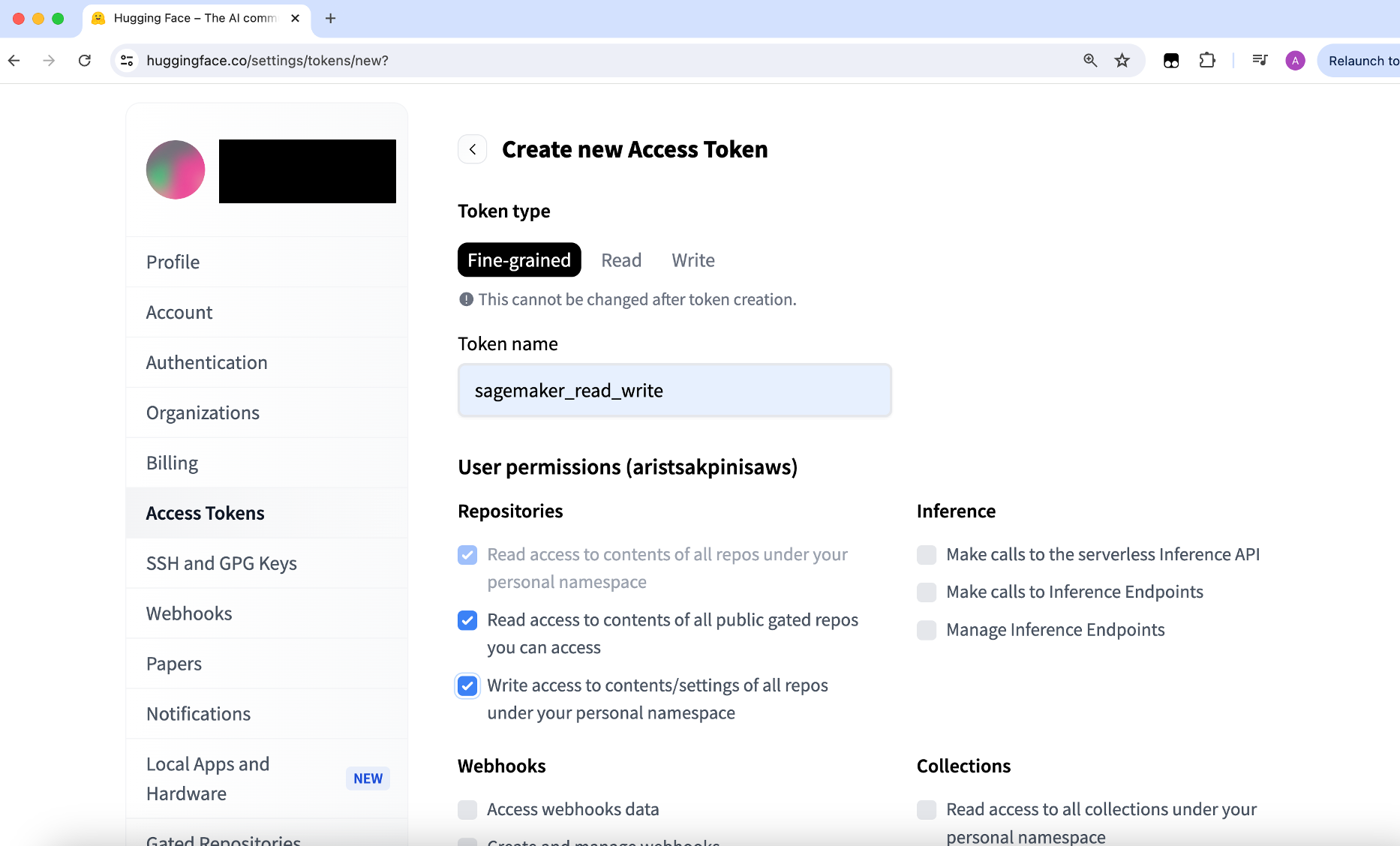The image size is (1400, 846).
Task: Click the purple Chrome profile avatar
Action: [1295, 61]
